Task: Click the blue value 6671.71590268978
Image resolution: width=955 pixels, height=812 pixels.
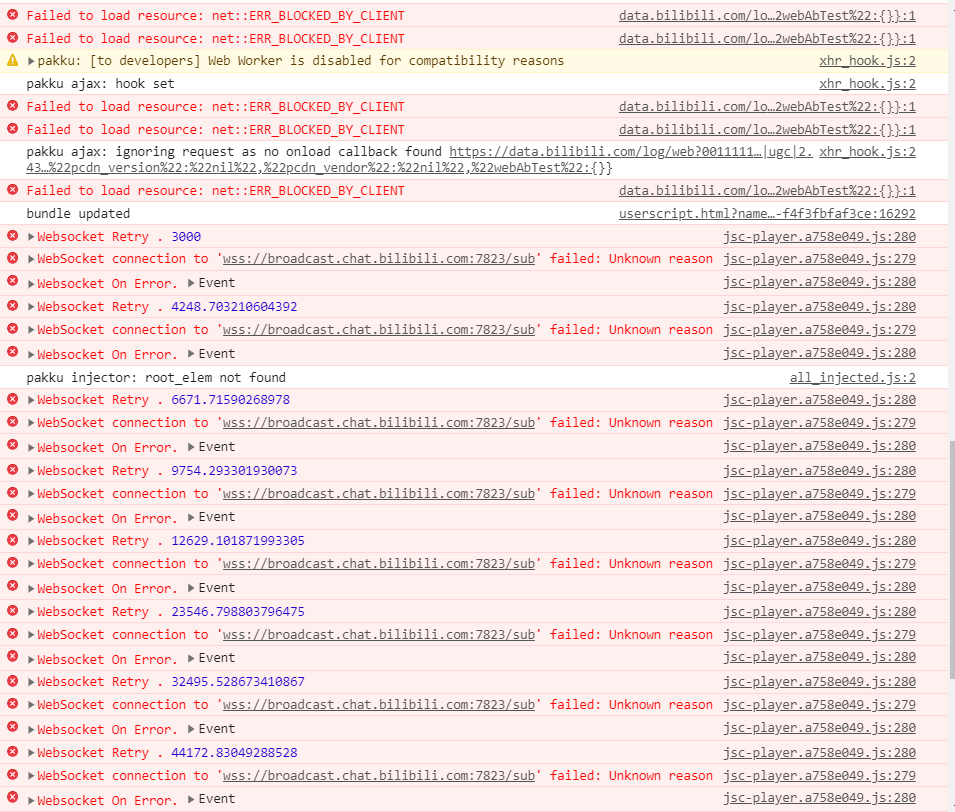Action: click(230, 400)
